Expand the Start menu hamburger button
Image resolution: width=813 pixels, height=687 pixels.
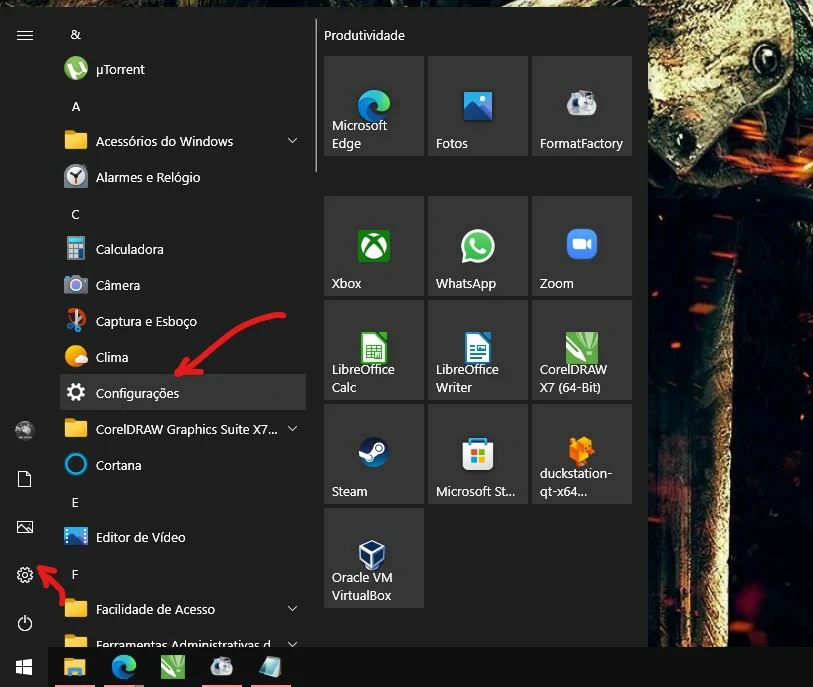pyautogui.click(x=24, y=35)
